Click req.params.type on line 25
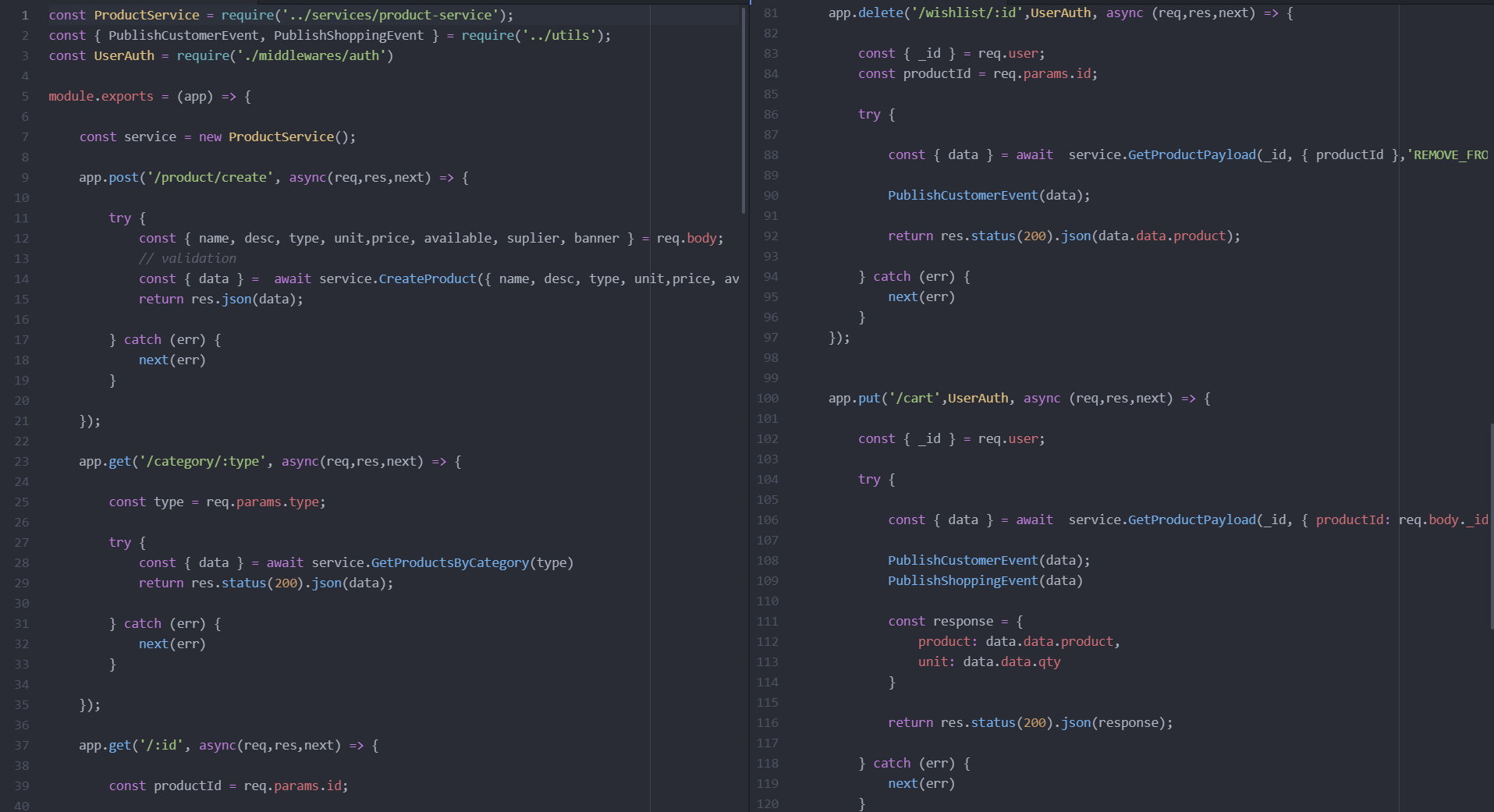Screen dimensions: 1494x812 (x=262, y=502)
